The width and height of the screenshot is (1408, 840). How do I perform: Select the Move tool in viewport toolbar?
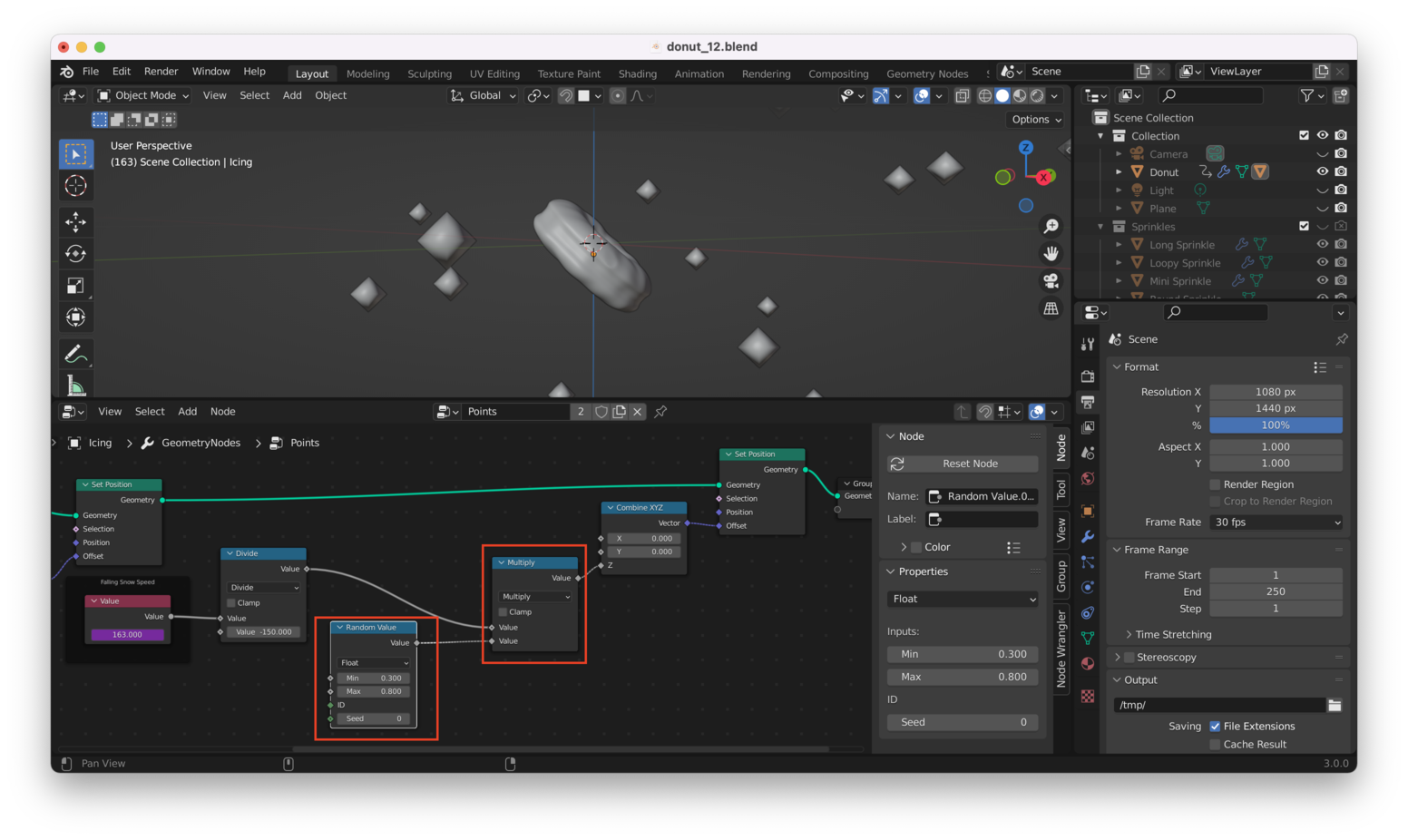76,221
